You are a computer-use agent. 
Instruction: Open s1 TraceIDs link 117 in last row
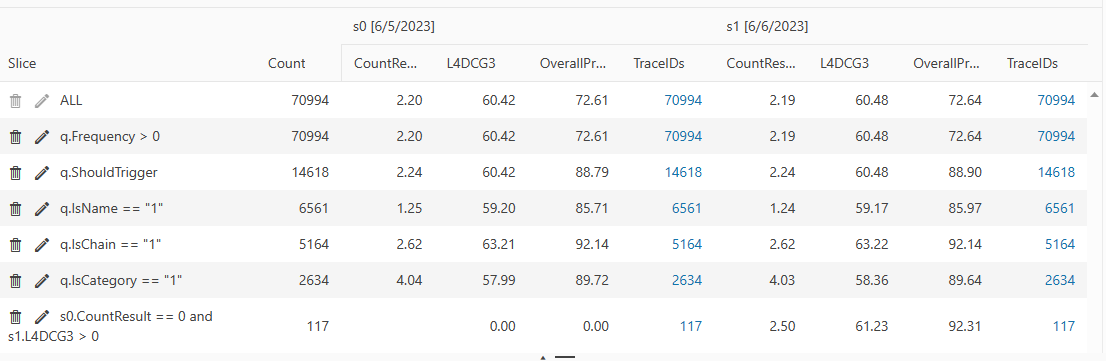(x=1064, y=326)
